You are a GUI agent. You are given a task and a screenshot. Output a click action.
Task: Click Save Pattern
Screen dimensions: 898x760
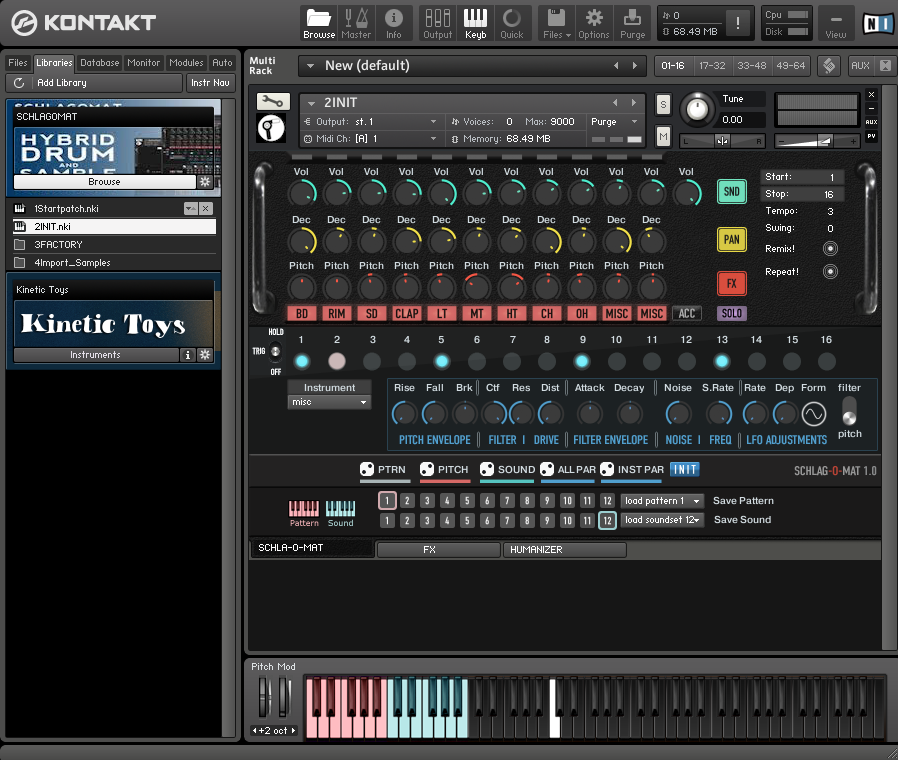click(x=743, y=501)
